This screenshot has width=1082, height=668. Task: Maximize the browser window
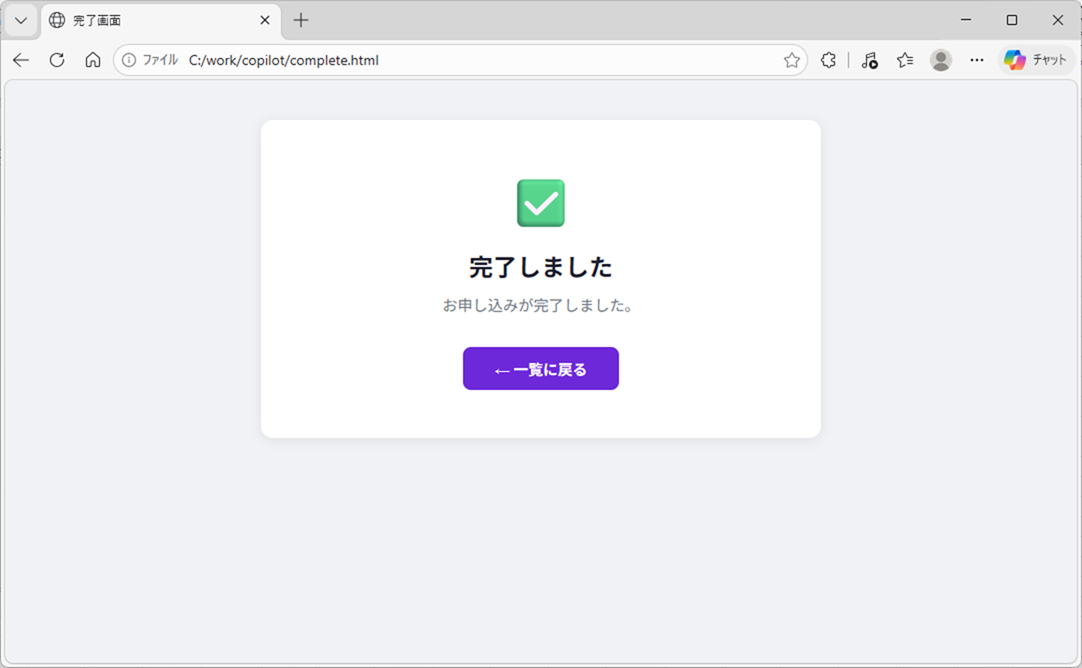click(x=1012, y=20)
